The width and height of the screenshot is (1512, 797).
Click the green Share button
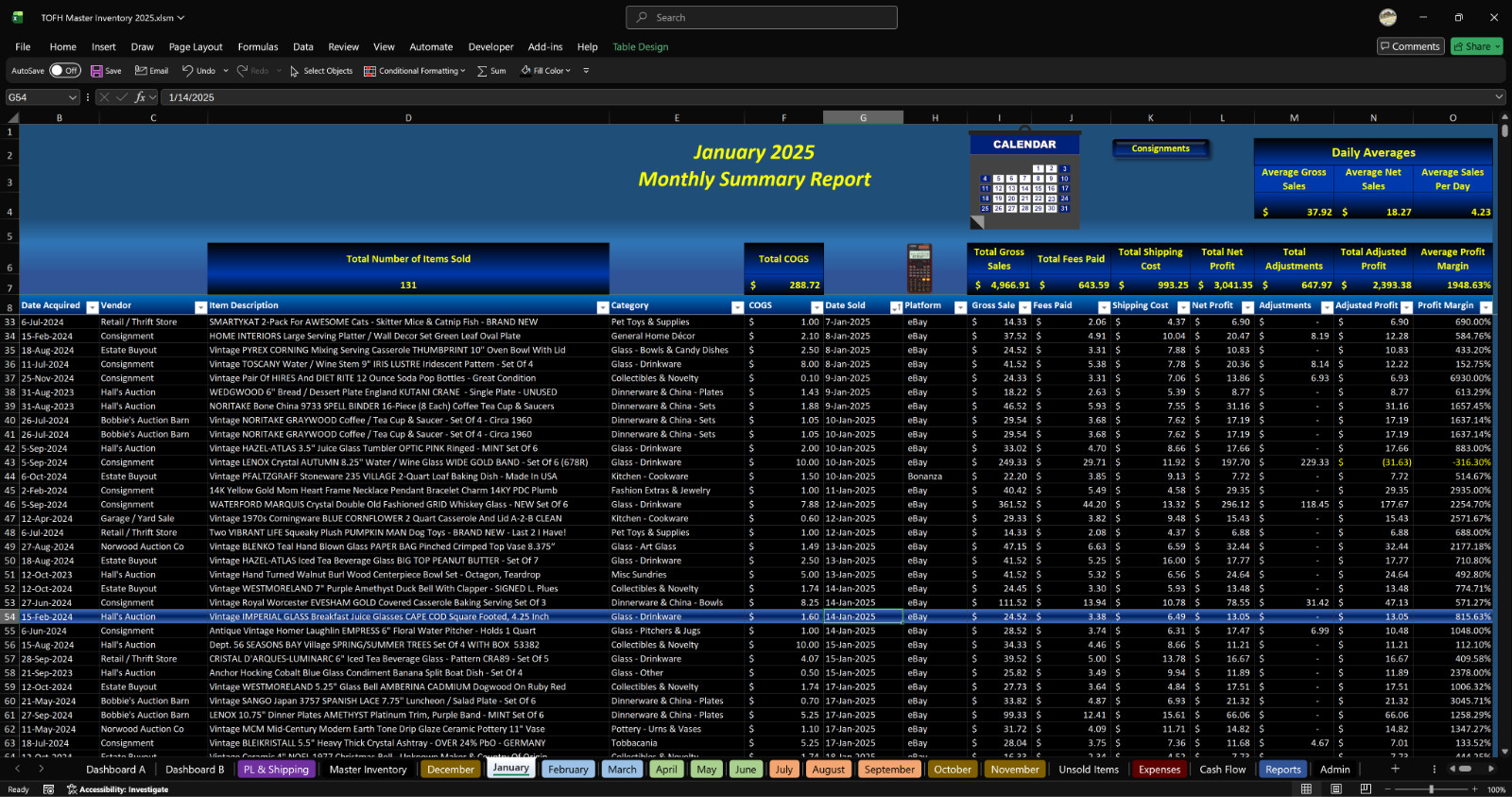(x=1476, y=46)
